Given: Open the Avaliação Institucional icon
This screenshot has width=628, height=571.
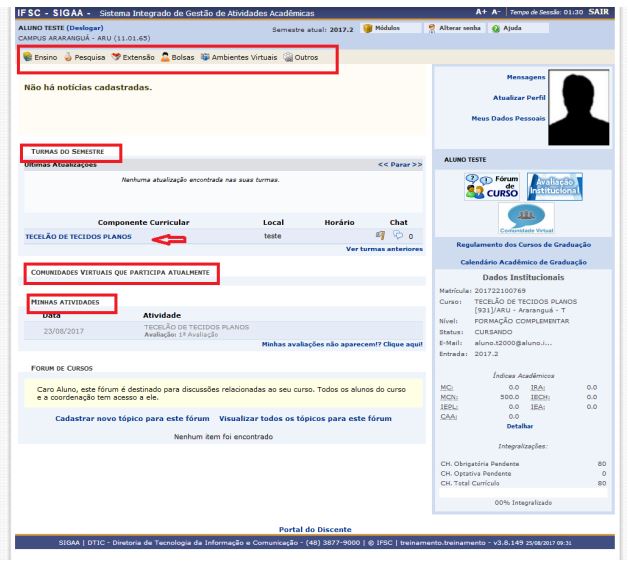Looking at the screenshot, I should tap(554, 186).
